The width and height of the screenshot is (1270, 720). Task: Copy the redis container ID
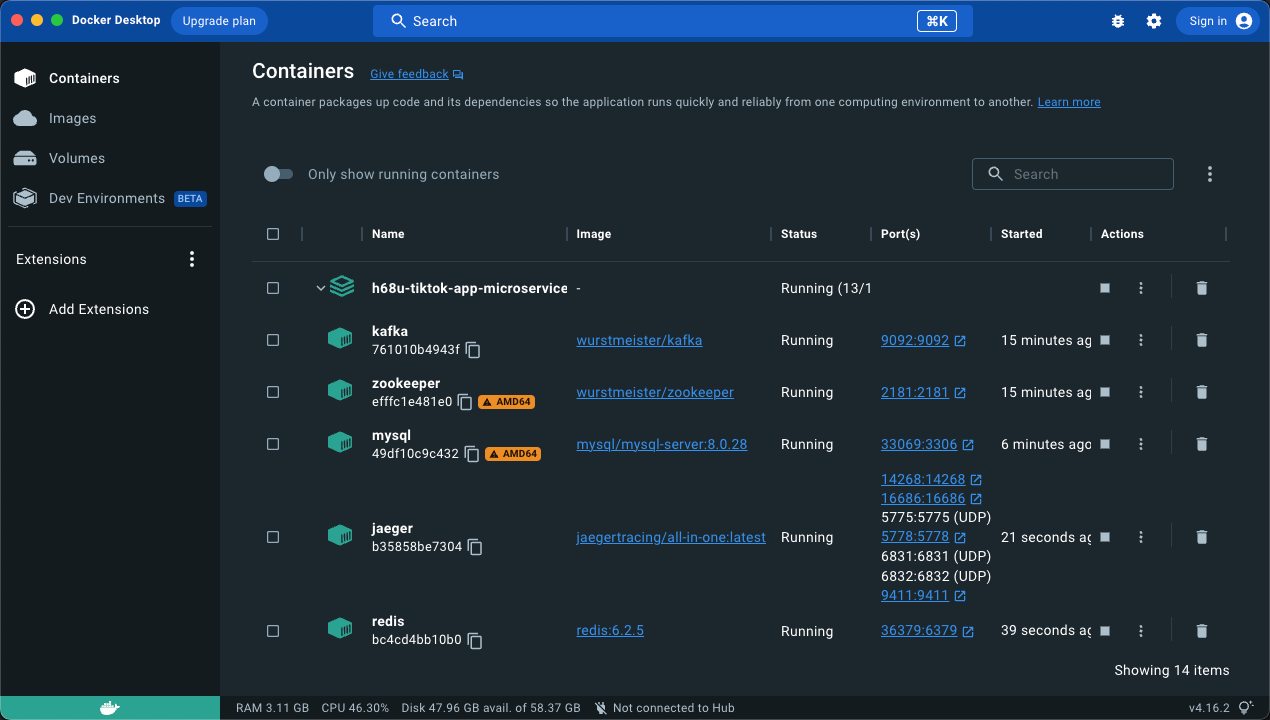(475, 640)
